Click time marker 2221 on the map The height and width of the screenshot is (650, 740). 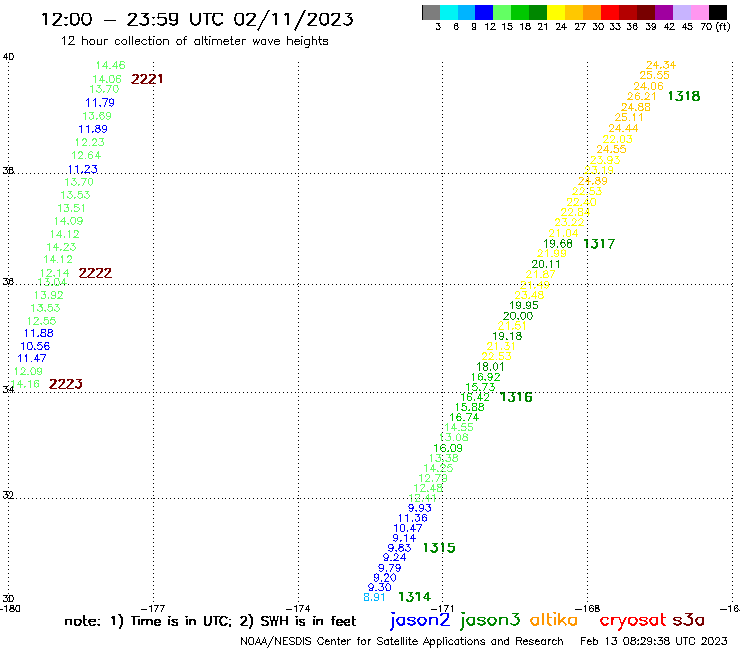pos(147,79)
